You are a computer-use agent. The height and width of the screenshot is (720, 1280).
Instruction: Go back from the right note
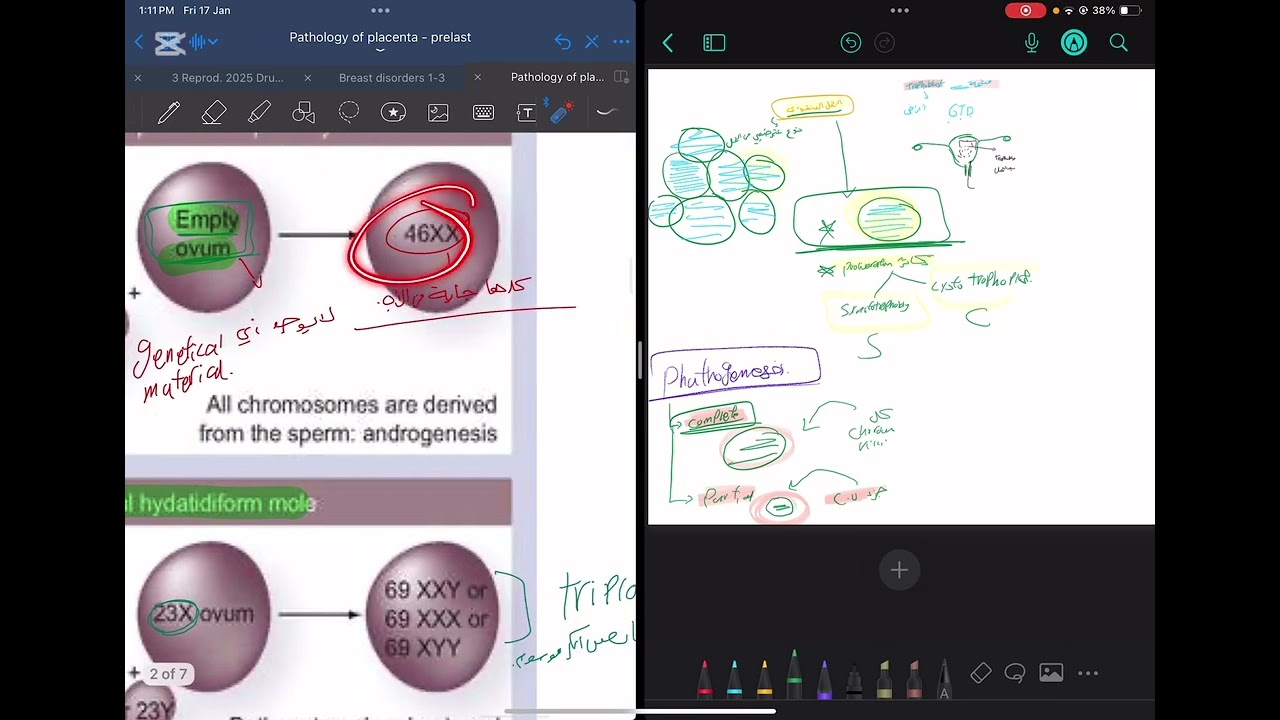pos(668,43)
